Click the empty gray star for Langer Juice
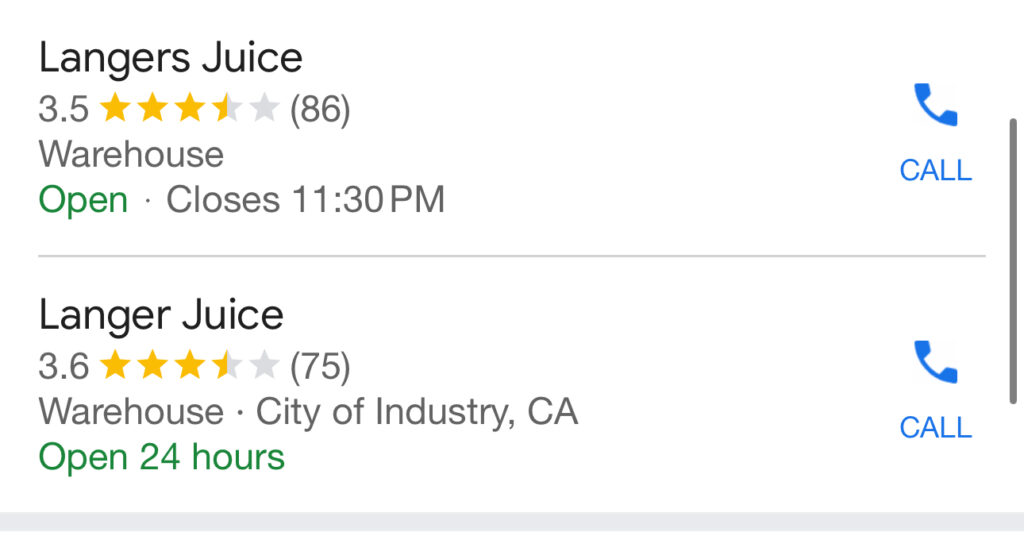1024x559 pixels. pos(264,366)
